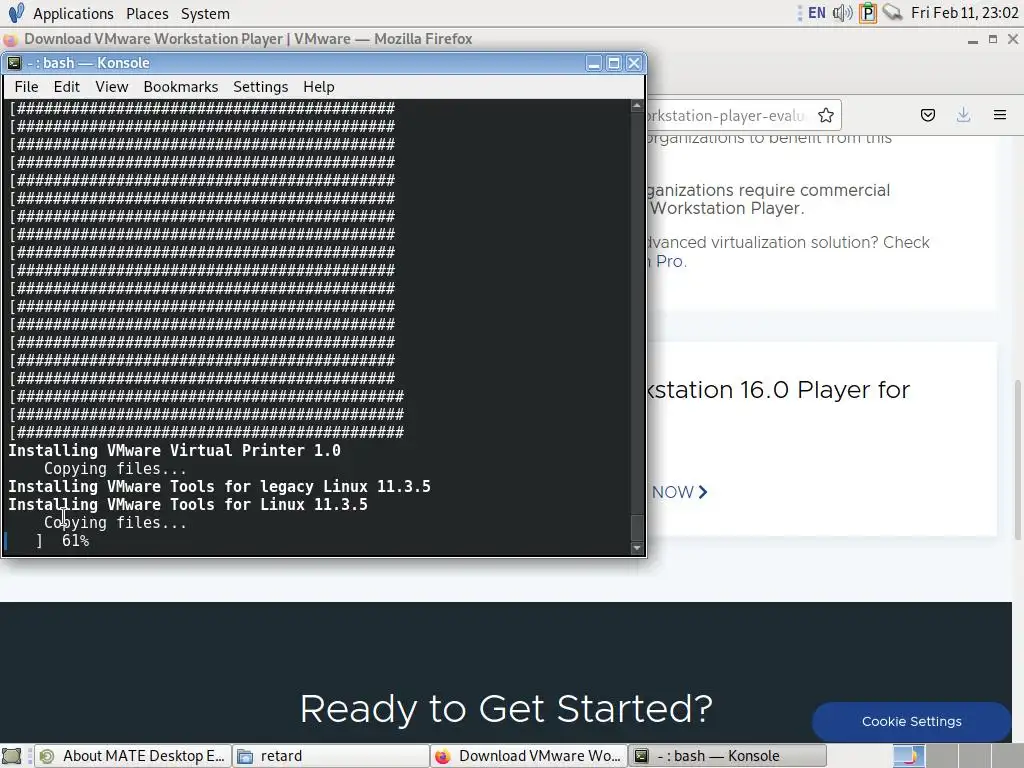Click the 61% progress text in terminal

coord(75,541)
